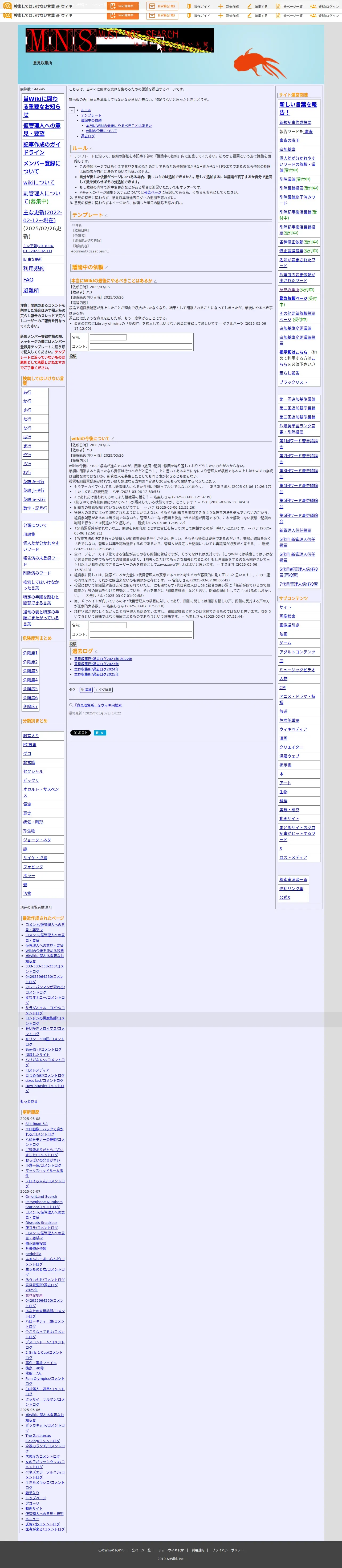Open 便利リンク集 in right sidebar
Screen dimensions: 342x1568
coord(291,889)
